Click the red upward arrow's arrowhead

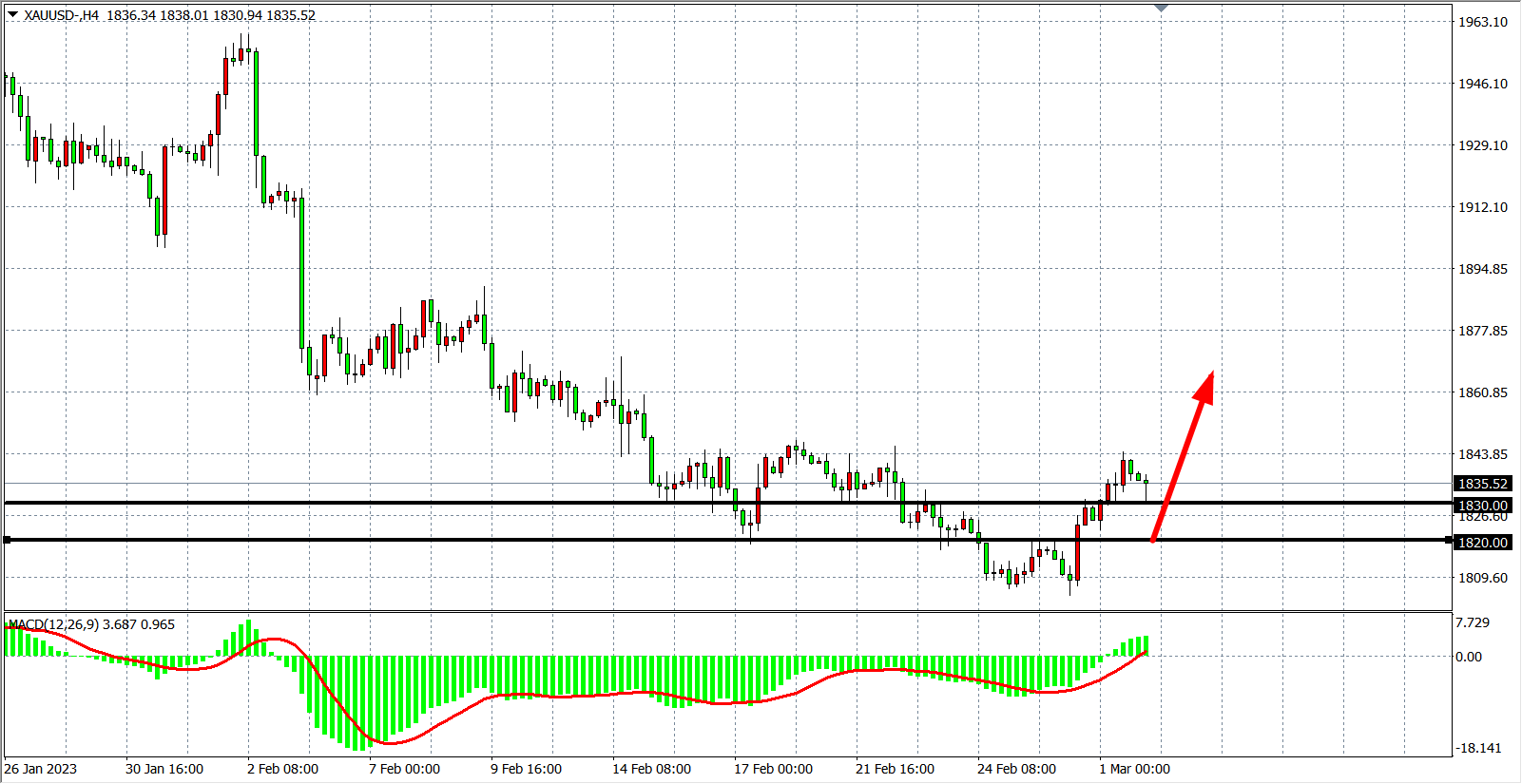point(1205,385)
